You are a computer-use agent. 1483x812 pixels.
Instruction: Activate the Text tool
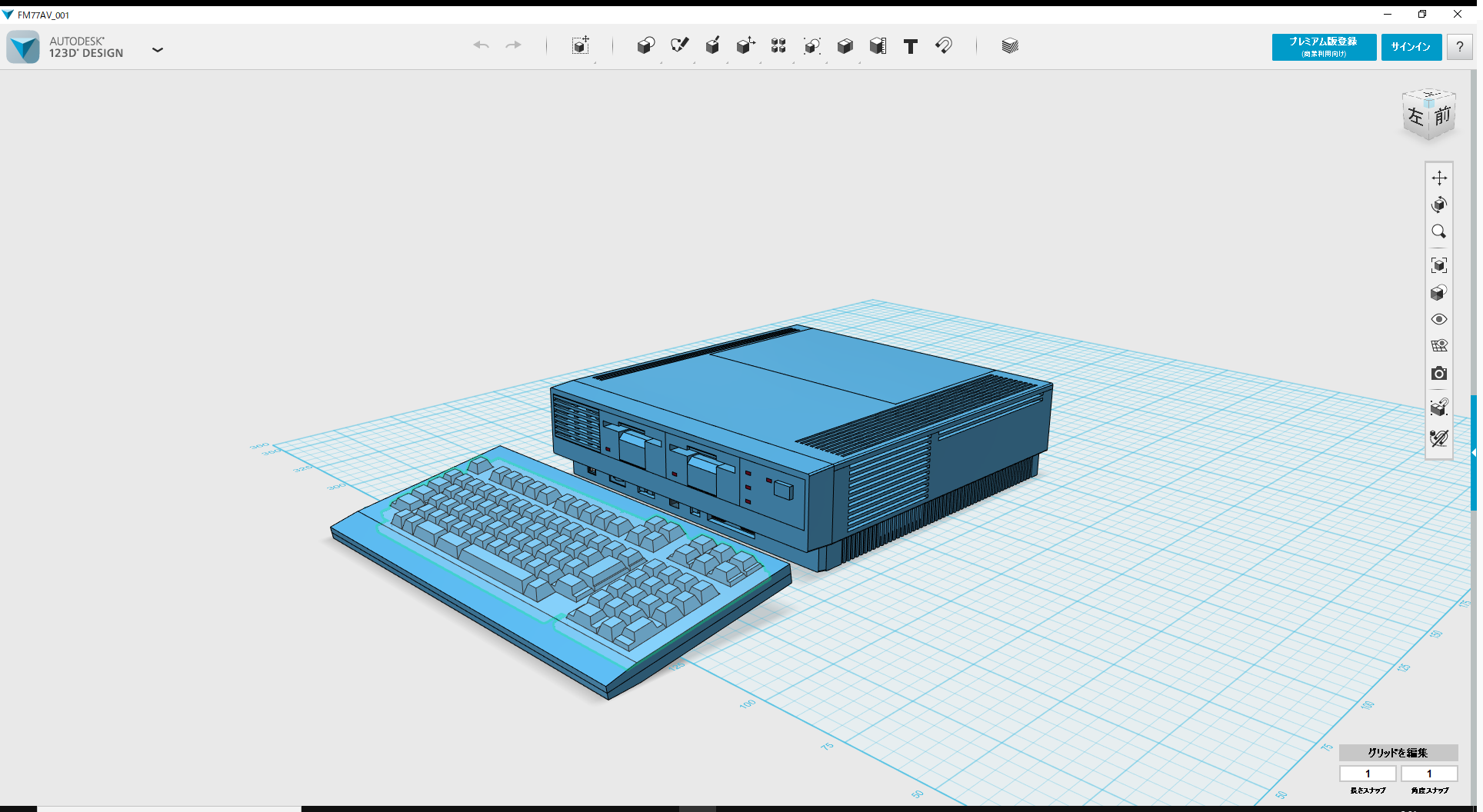(911, 46)
